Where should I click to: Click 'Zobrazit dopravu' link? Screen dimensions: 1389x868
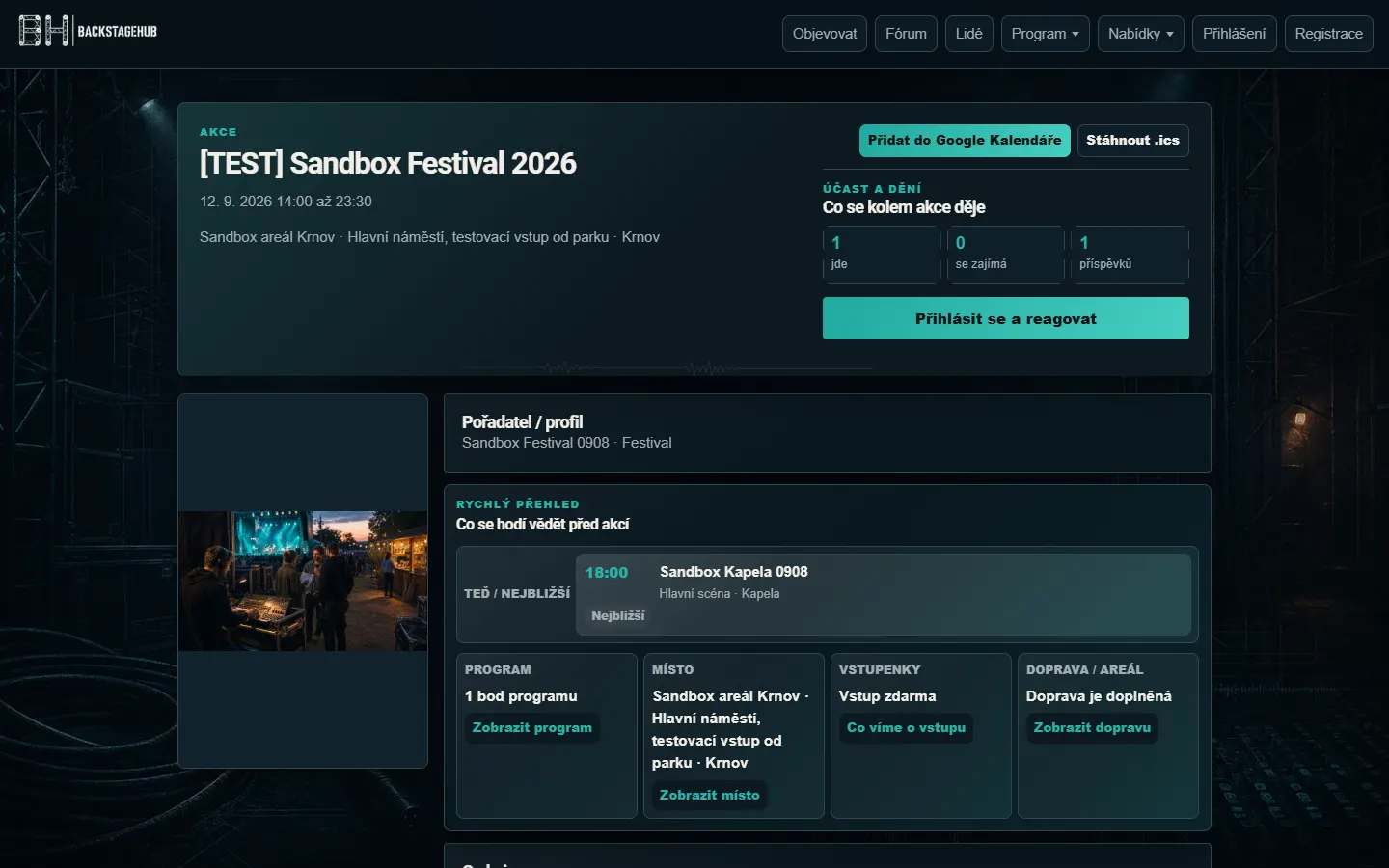[x=1093, y=728]
